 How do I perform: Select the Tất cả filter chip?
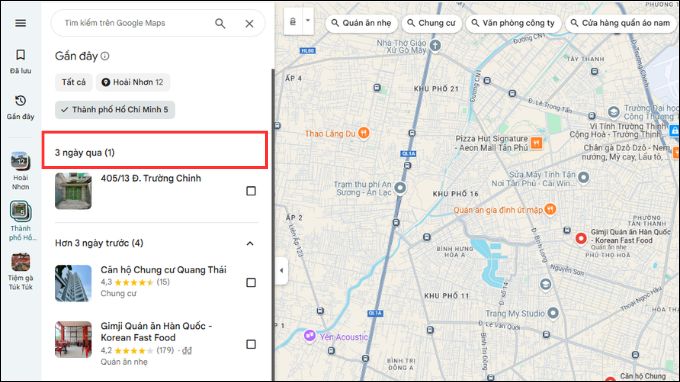click(74, 82)
